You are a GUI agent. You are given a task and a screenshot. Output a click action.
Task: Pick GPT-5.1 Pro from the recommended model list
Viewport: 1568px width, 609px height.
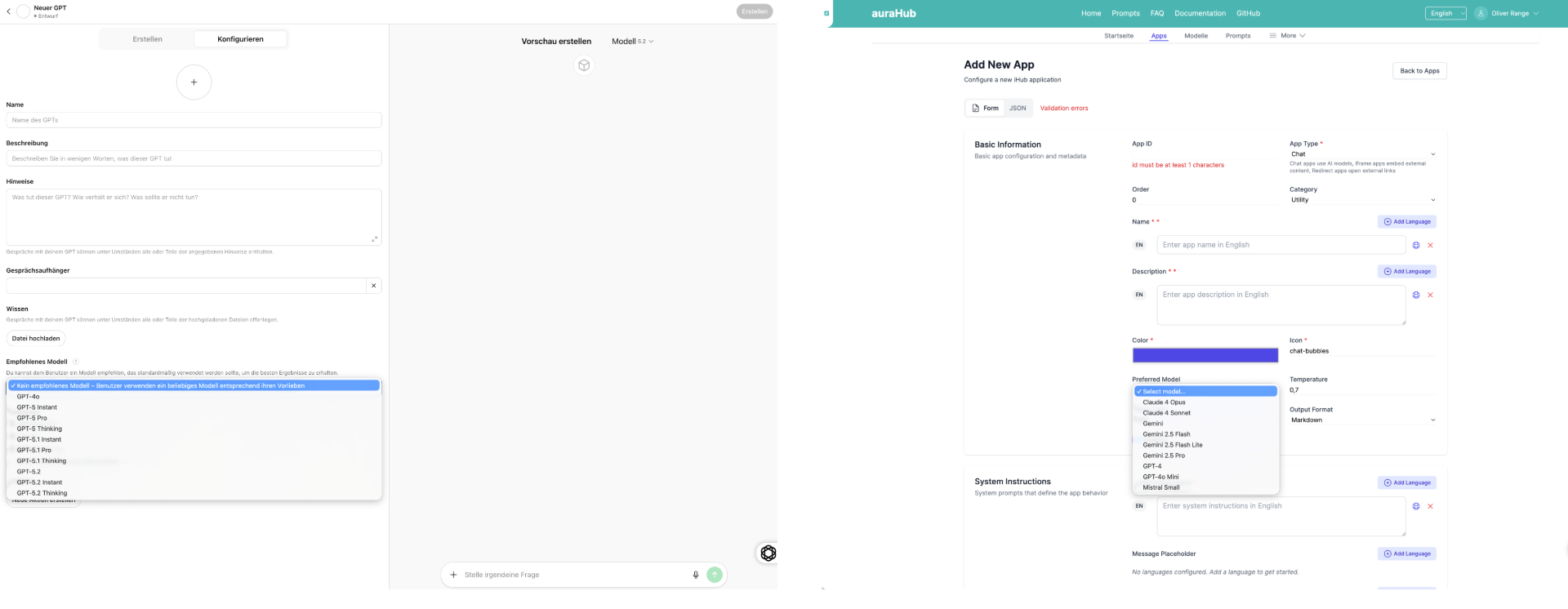[194, 450]
